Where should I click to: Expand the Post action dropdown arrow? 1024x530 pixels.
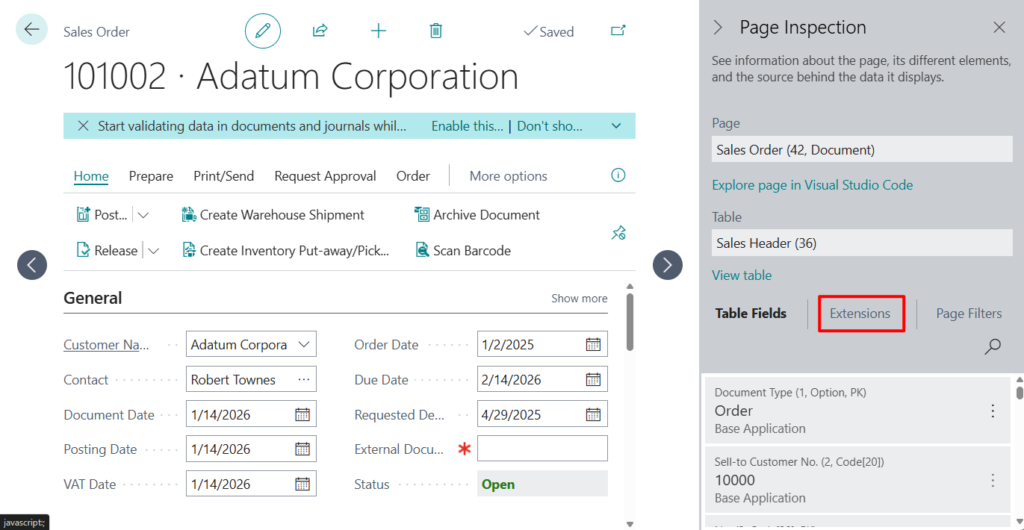coord(143,215)
